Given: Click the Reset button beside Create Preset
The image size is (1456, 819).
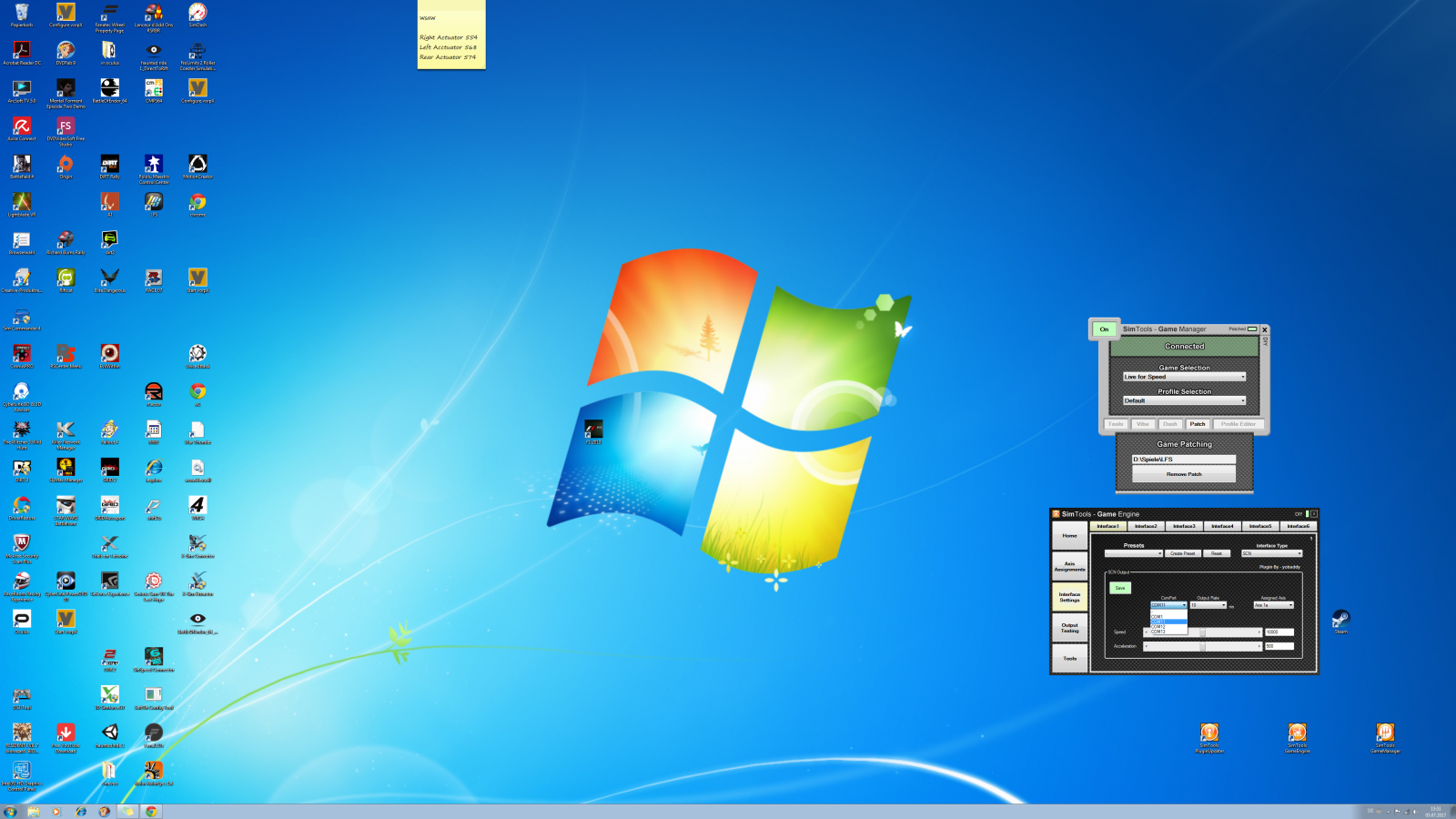Looking at the screenshot, I should 1217,553.
